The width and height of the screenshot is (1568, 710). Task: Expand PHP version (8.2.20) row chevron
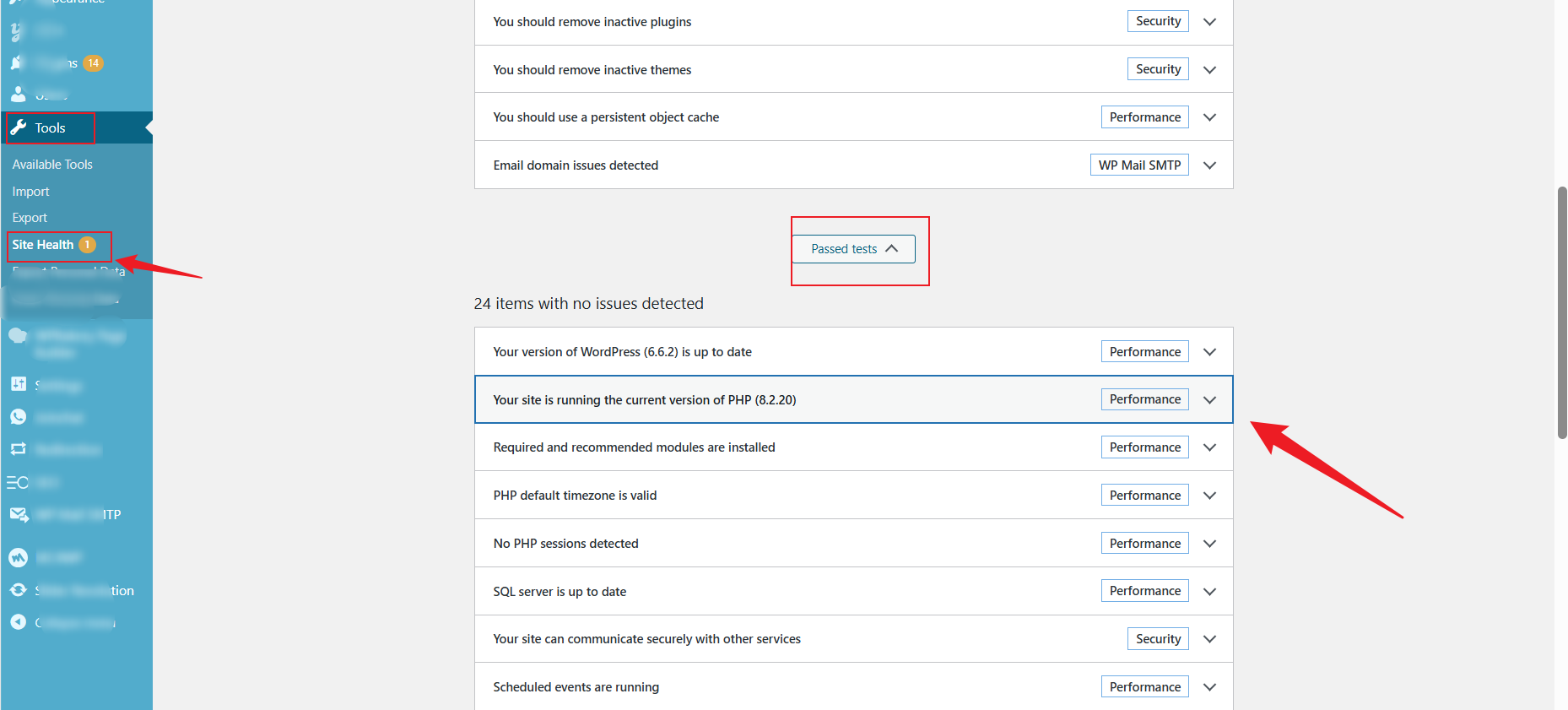click(x=1209, y=400)
